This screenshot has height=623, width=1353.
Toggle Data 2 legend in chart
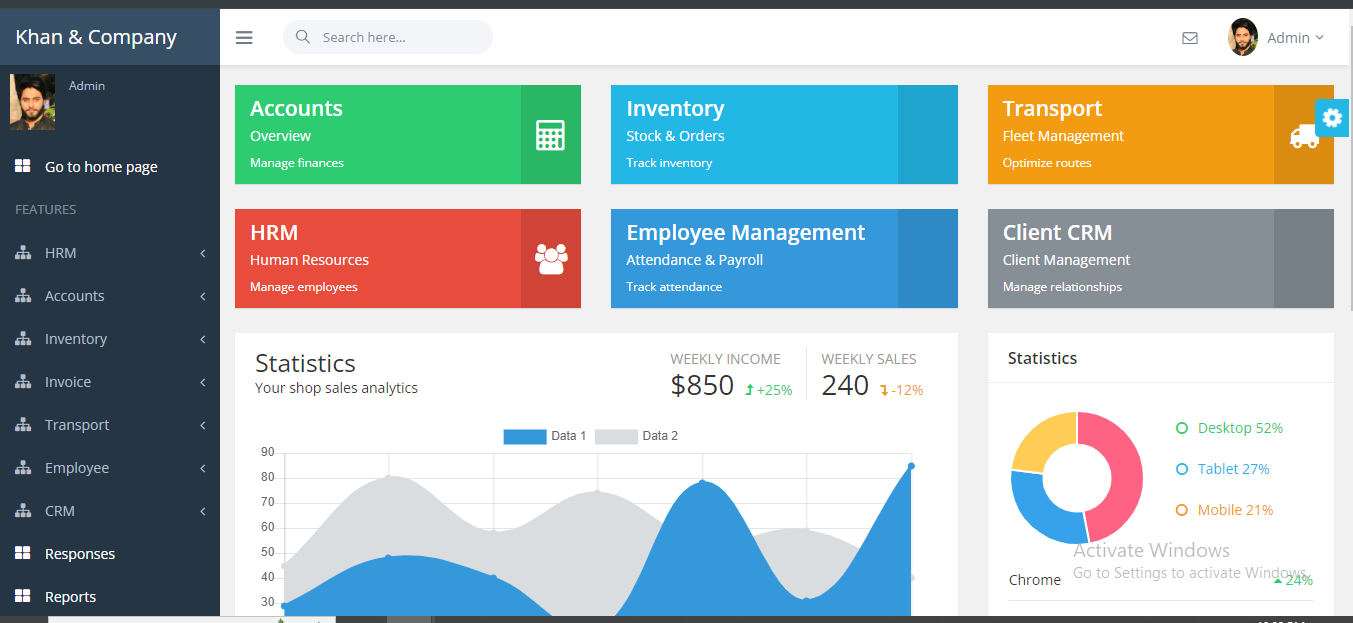pyautogui.click(x=637, y=436)
